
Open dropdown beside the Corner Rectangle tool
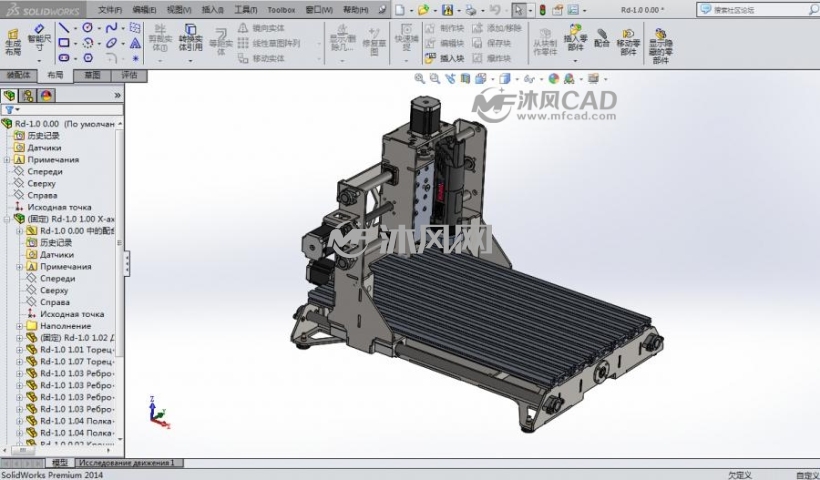pos(75,43)
